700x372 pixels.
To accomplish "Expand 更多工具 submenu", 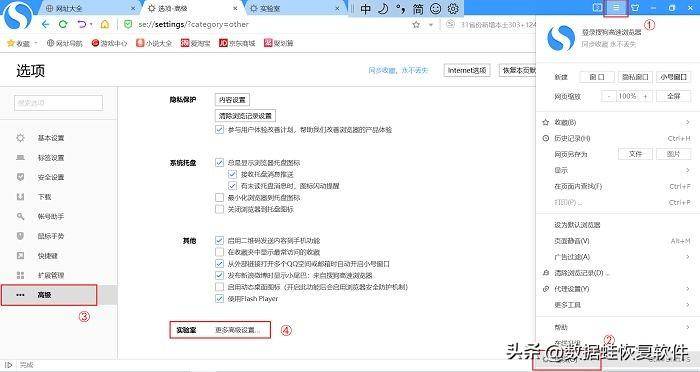I will click(x=688, y=305).
